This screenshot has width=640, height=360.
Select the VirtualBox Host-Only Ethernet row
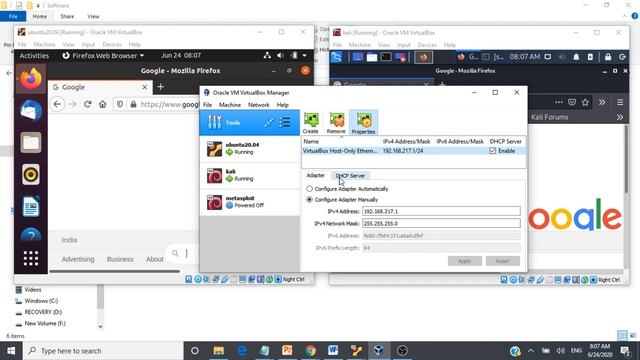(413, 151)
